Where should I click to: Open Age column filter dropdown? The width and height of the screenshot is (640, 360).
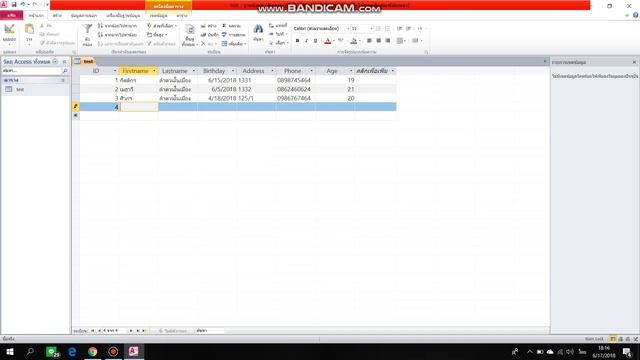coord(351,71)
